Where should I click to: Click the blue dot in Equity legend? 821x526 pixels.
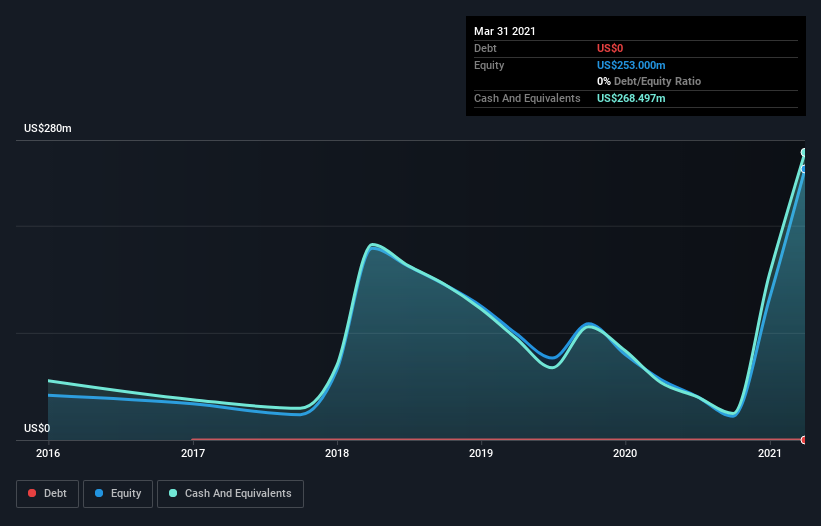click(x=100, y=493)
